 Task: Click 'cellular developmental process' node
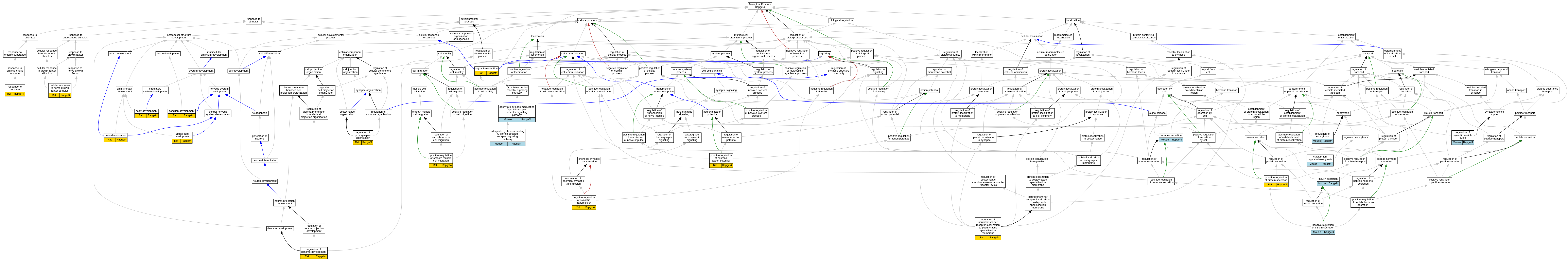331,37
